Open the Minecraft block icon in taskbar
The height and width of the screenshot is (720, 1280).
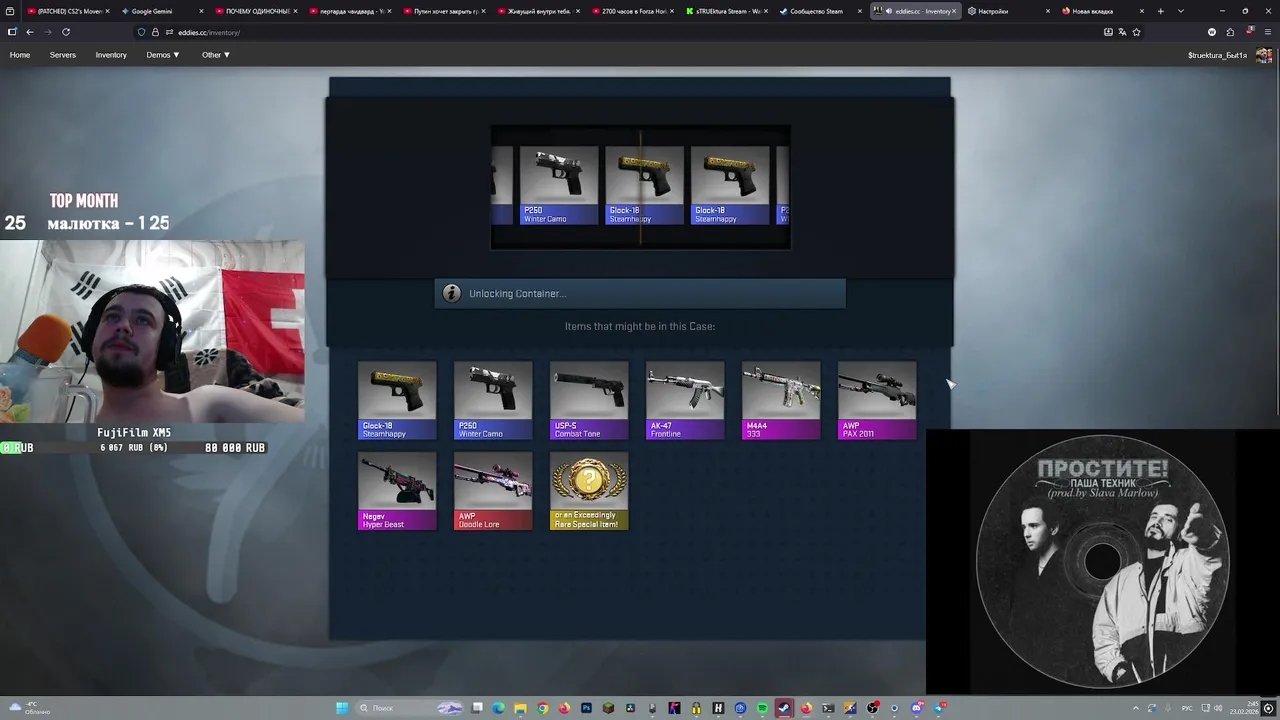point(608,708)
